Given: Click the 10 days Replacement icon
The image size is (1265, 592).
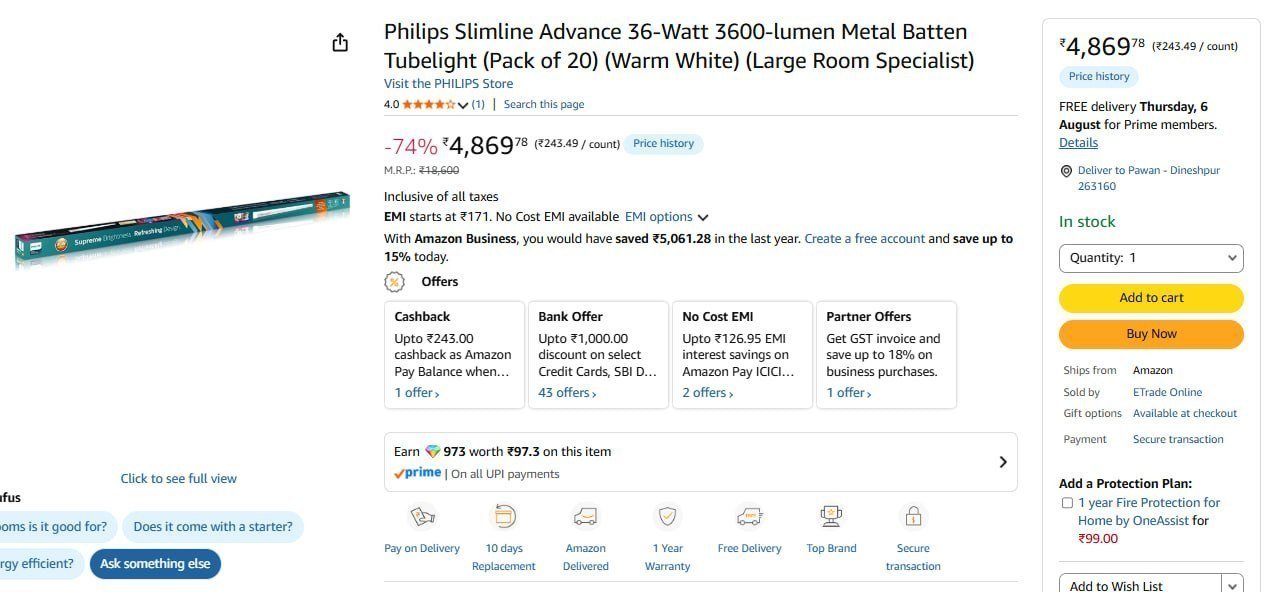Looking at the screenshot, I should (x=504, y=516).
